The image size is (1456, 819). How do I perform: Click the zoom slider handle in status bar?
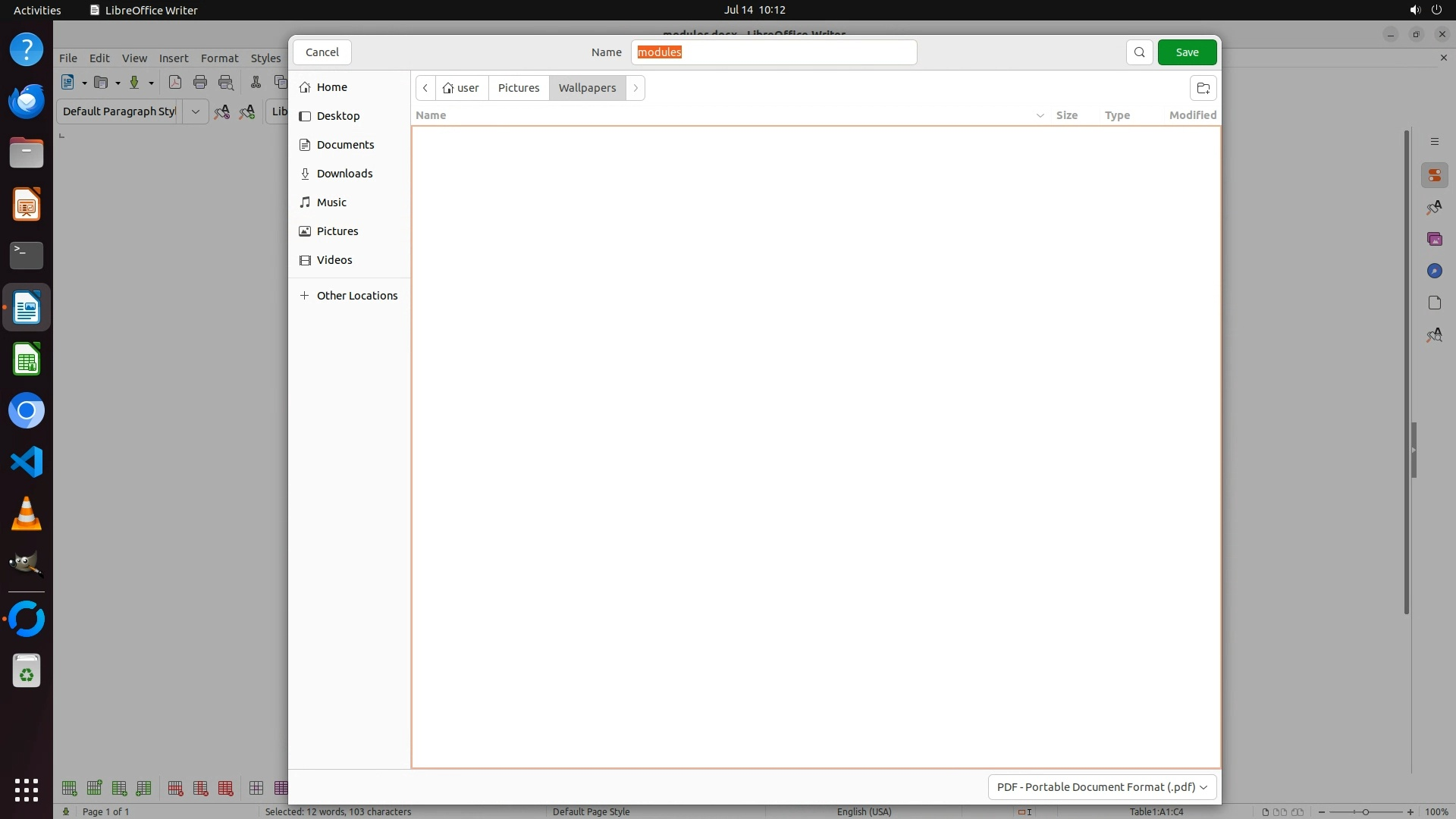[x=1365, y=811]
